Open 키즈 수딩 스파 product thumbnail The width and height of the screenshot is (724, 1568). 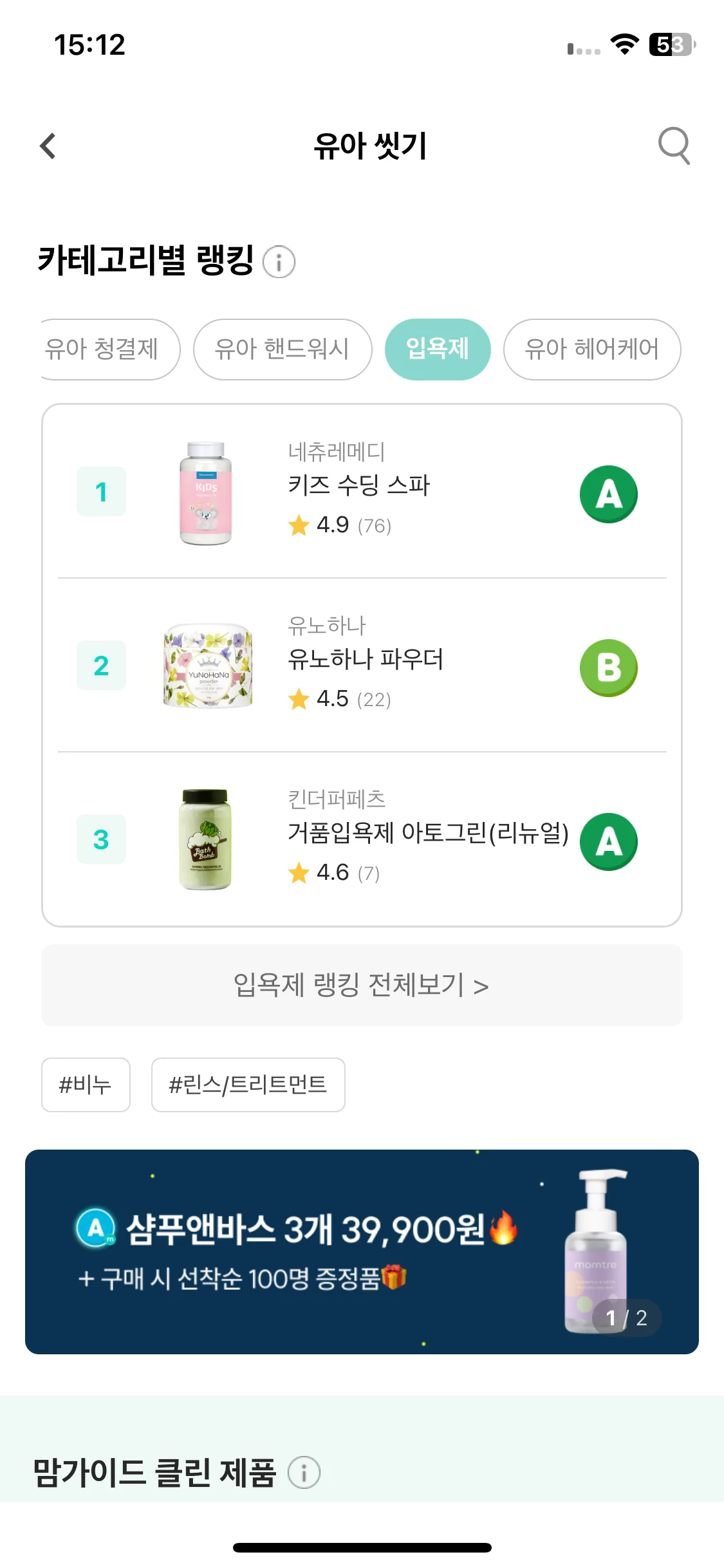tap(206, 493)
